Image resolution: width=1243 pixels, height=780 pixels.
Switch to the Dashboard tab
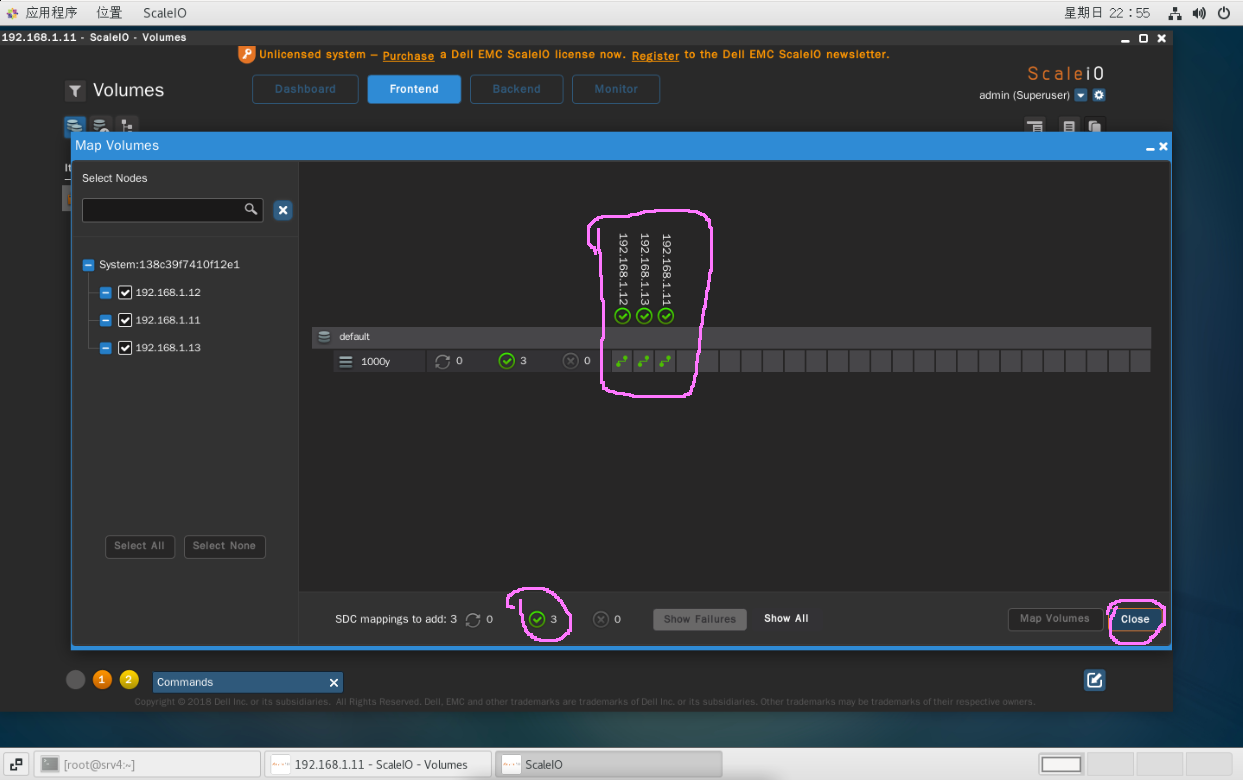[x=305, y=89]
